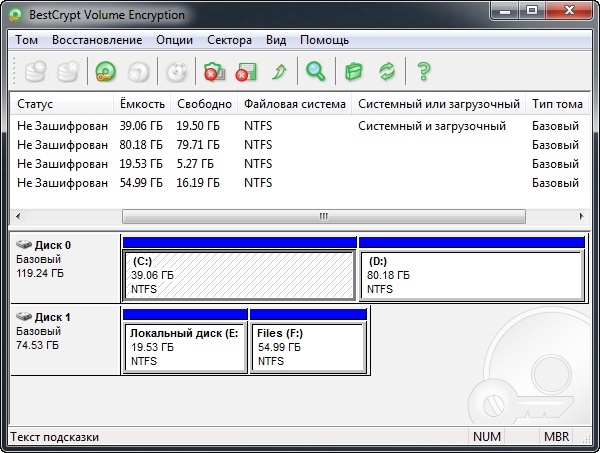
Task: Select the D: partition of 80.18 ГБ
Action: 471,274
